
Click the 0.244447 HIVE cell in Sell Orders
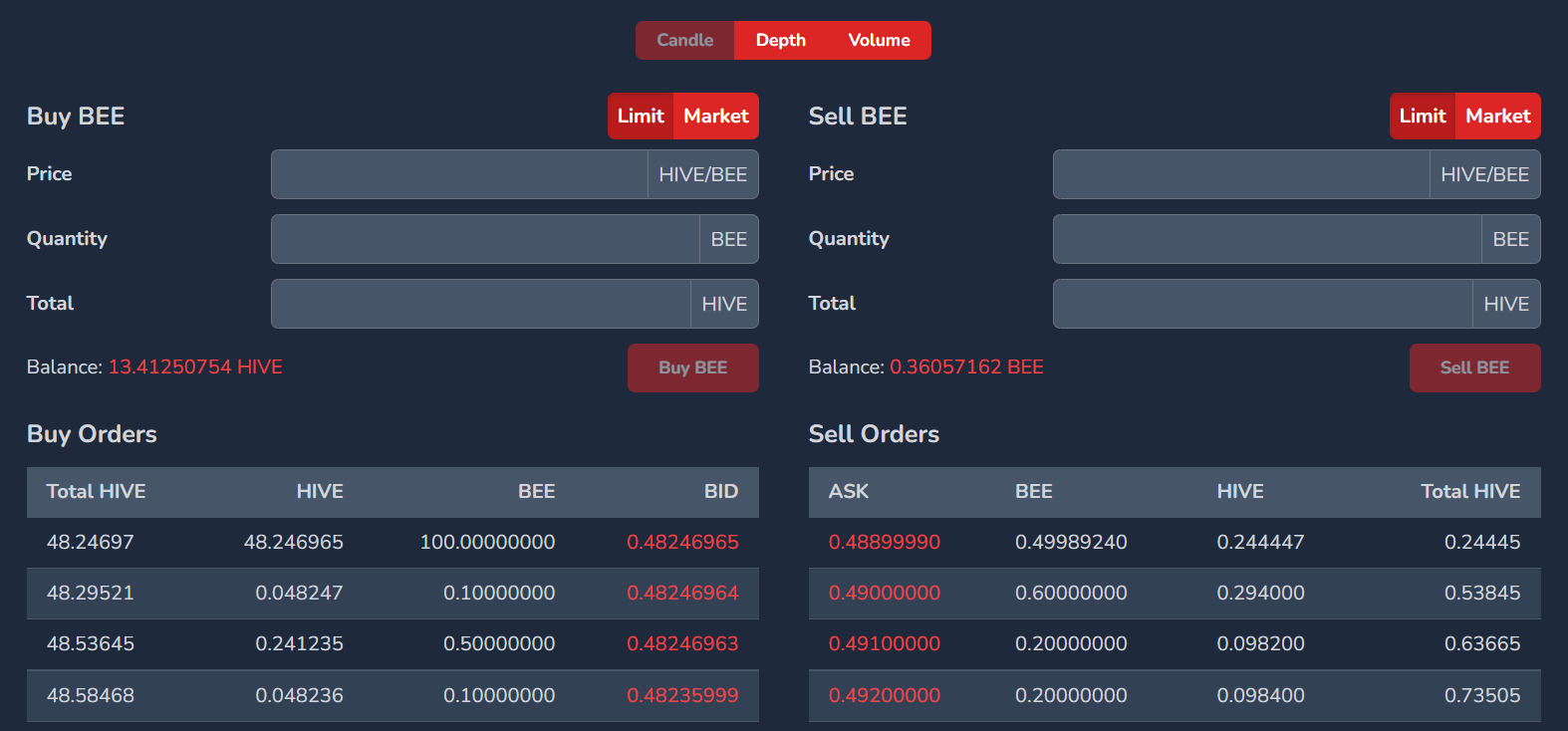pyautogui.click(x=1260, y=543)
